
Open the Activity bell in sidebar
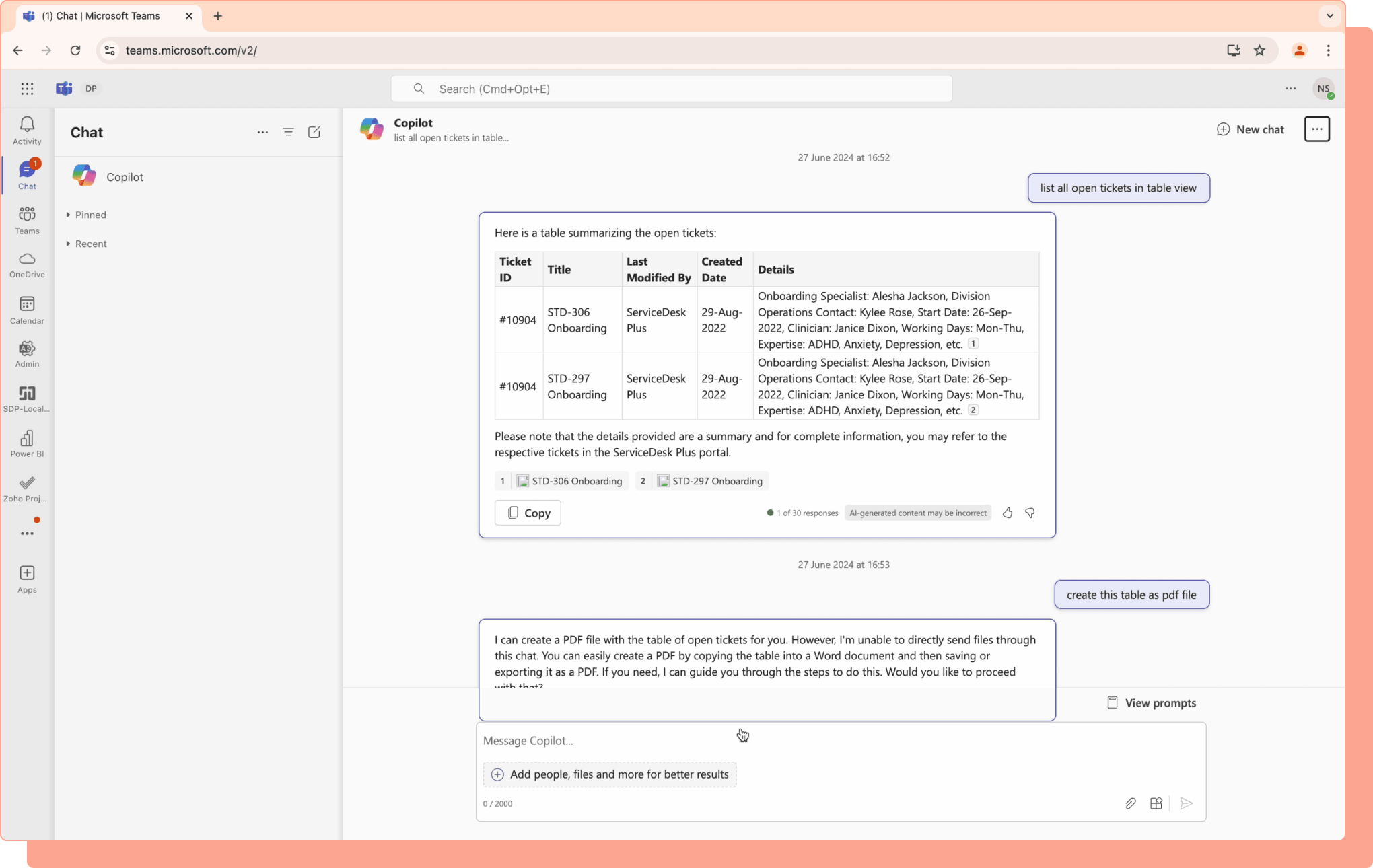tap(27, 130)
